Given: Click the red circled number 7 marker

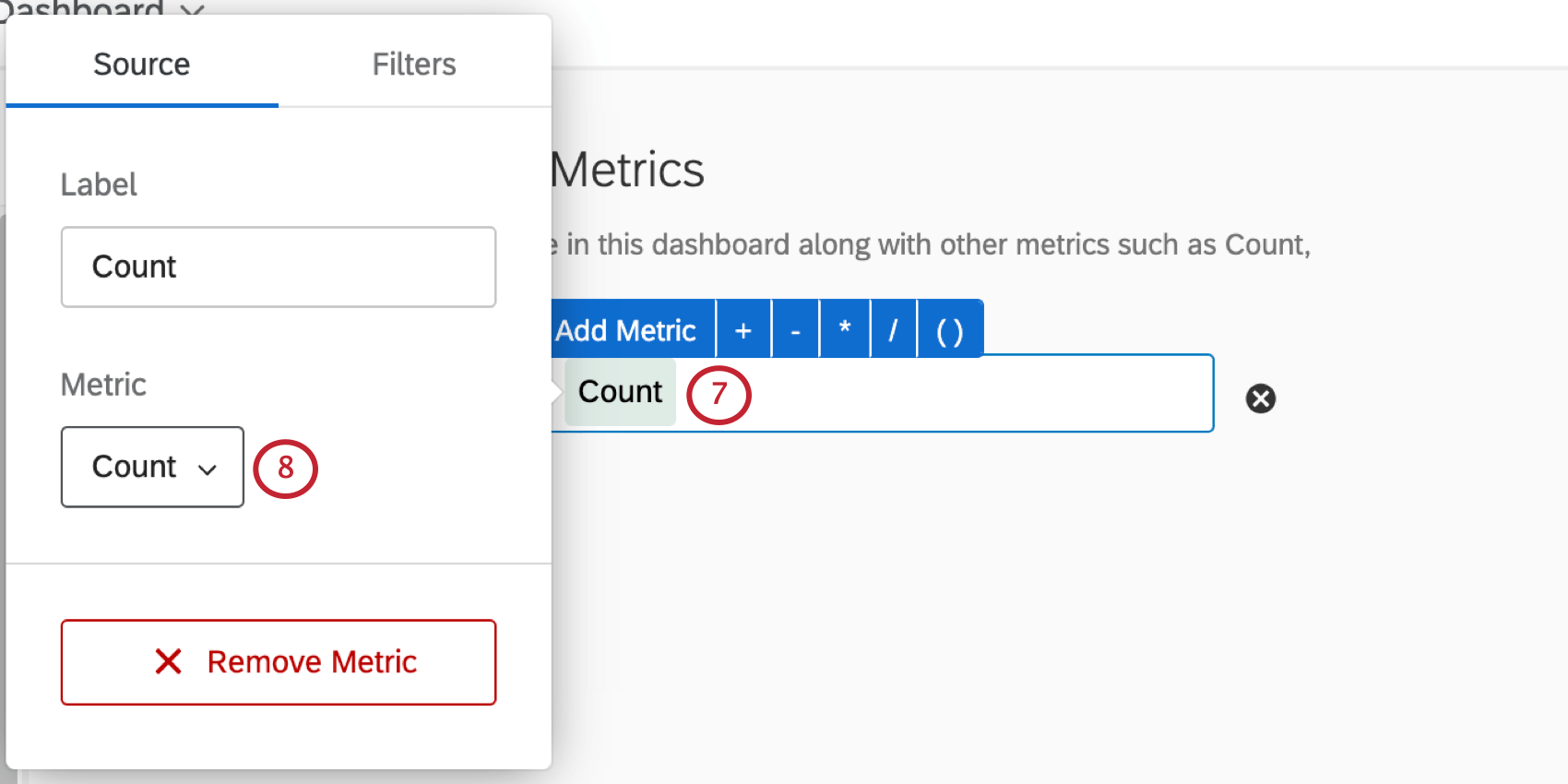Looking at the screenshot, I should tap(719, 395).
